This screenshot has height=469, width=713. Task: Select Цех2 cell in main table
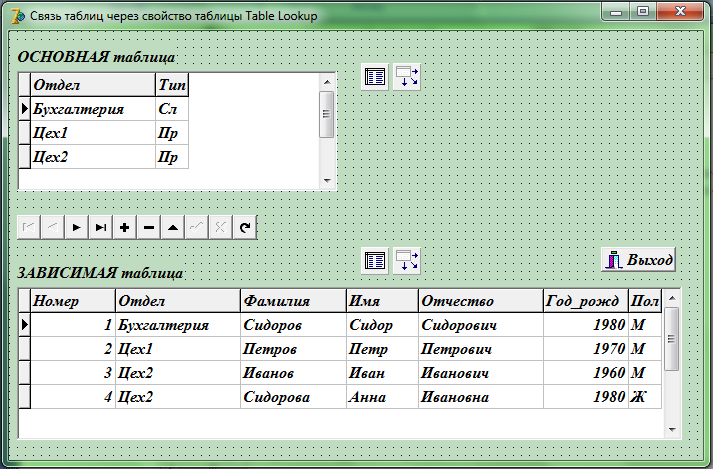93,157
